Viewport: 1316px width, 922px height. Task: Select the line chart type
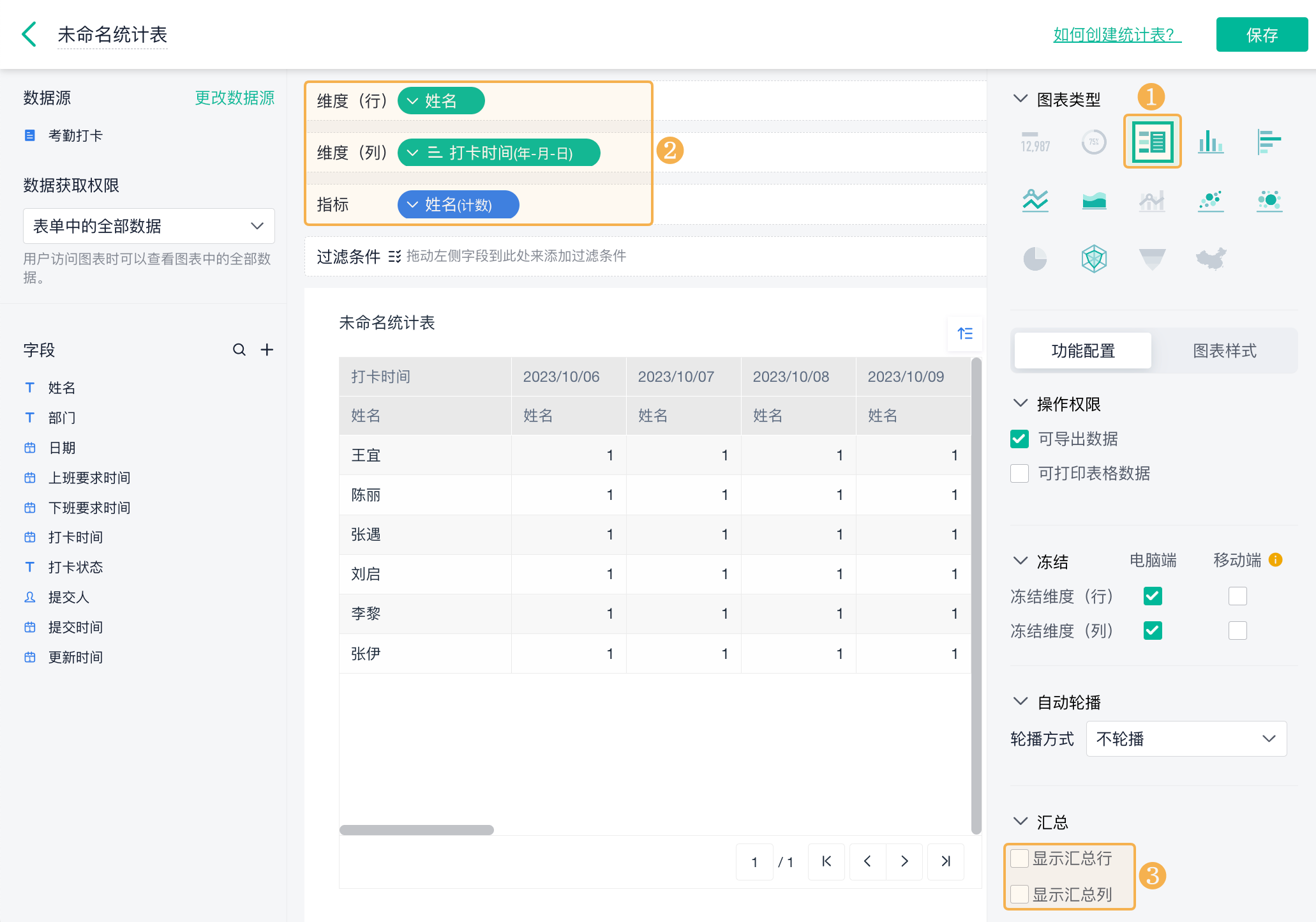pos(1035,200)
